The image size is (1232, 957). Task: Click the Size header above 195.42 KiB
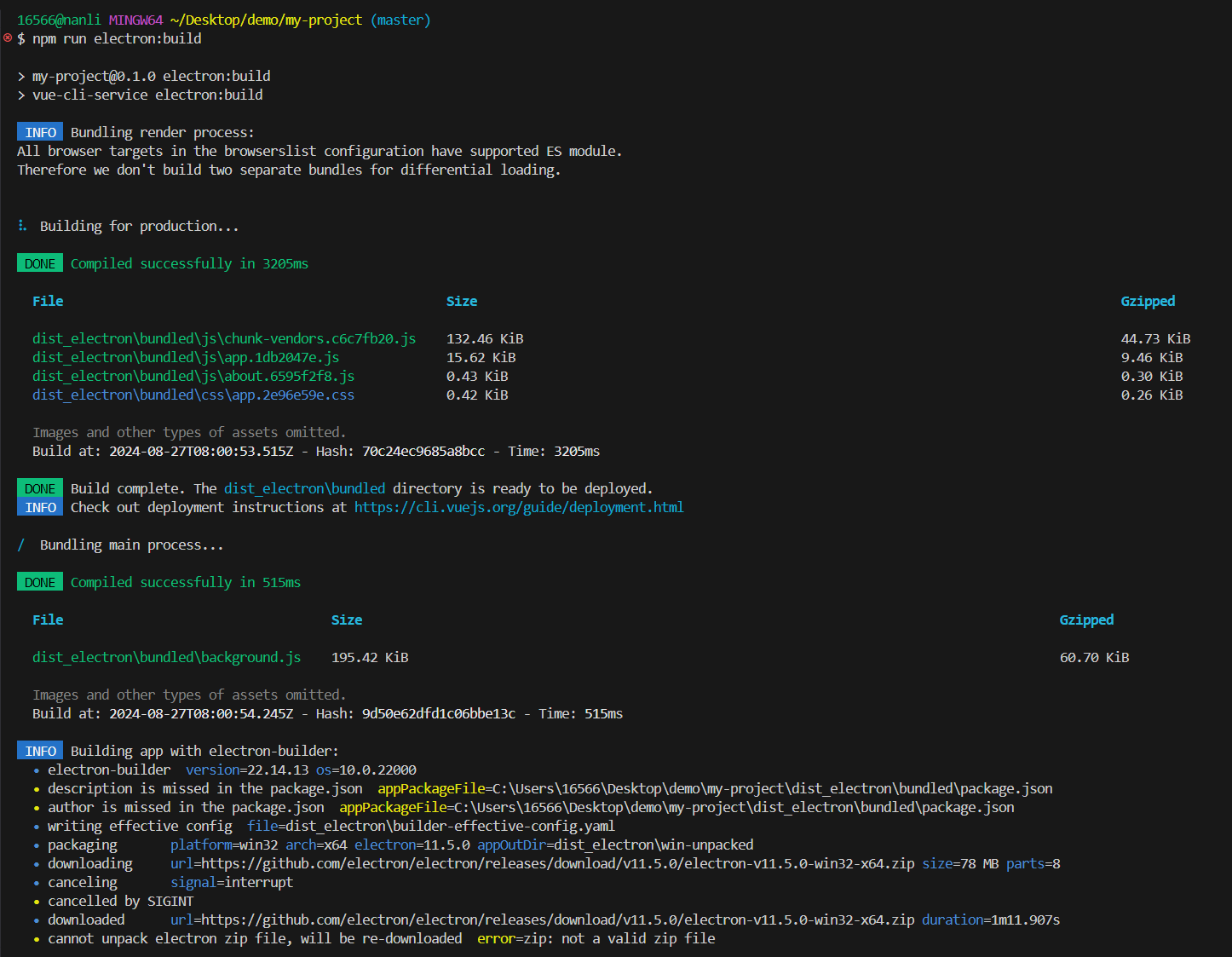(347, 620)
